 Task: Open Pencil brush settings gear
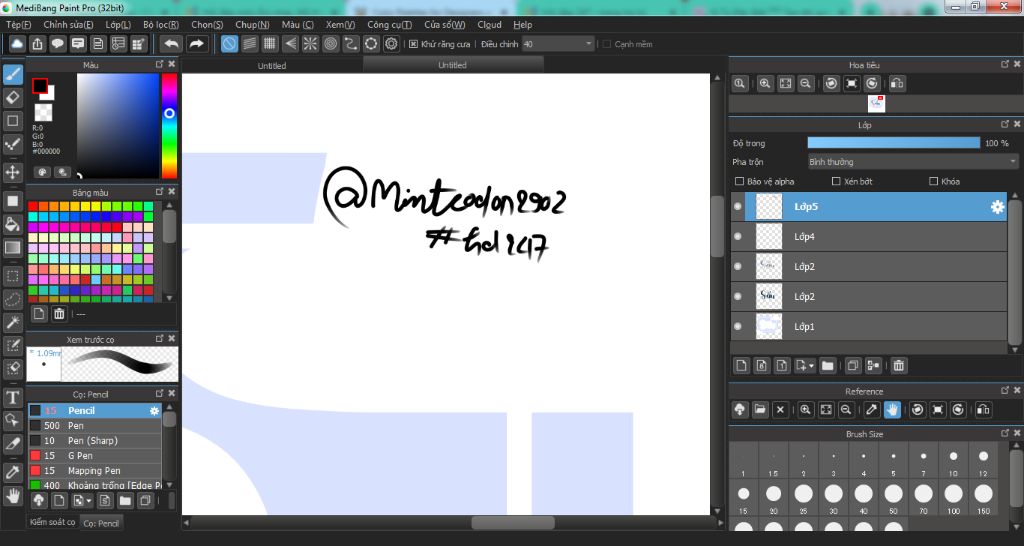click(x=154, y=411)
